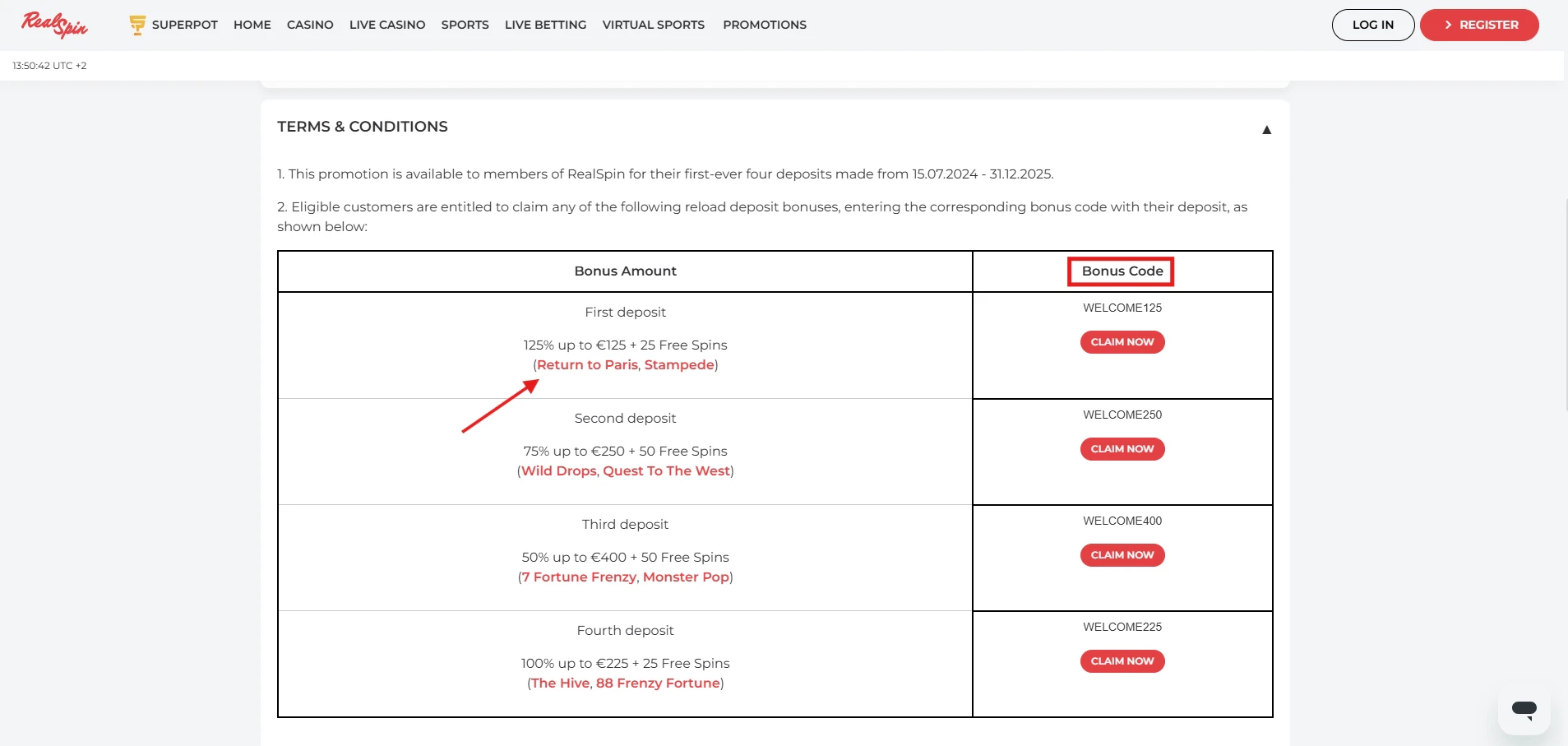
Task: Open the Stampede game link
Action: coord(679,364)
